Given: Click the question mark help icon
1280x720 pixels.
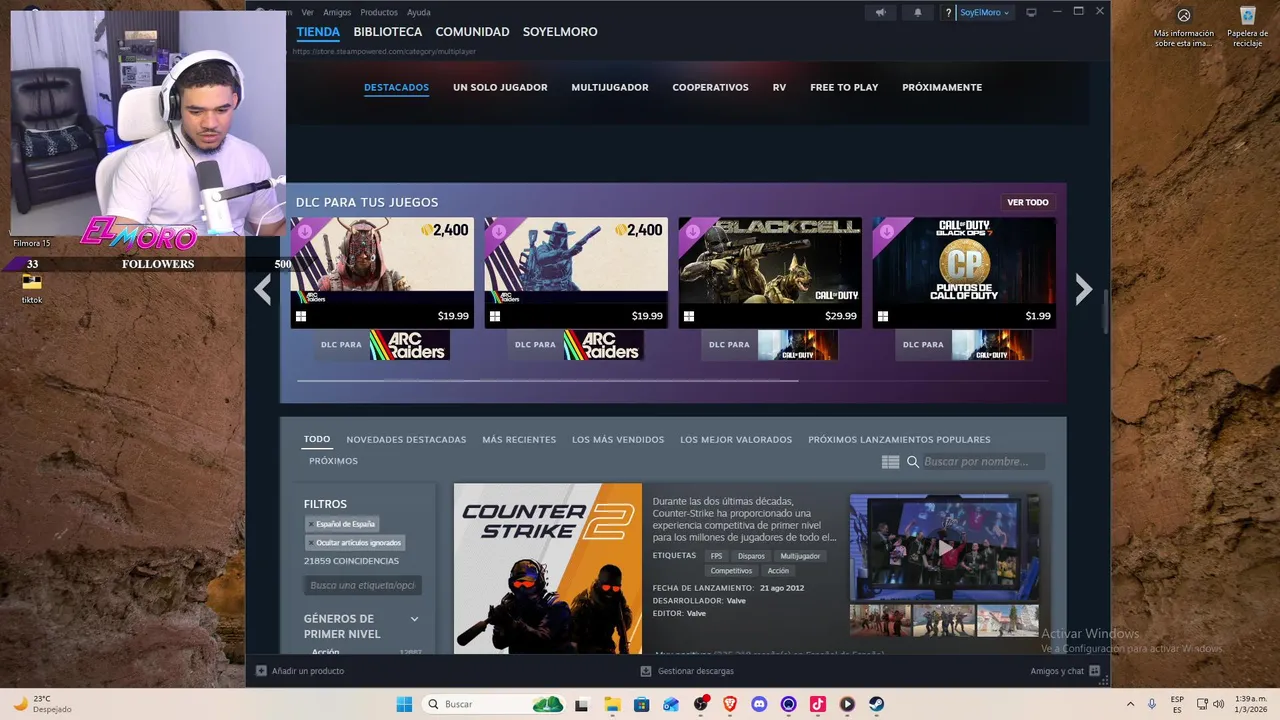Looking at the screenshot, I should pyautogui.click(x=948, y=12).
